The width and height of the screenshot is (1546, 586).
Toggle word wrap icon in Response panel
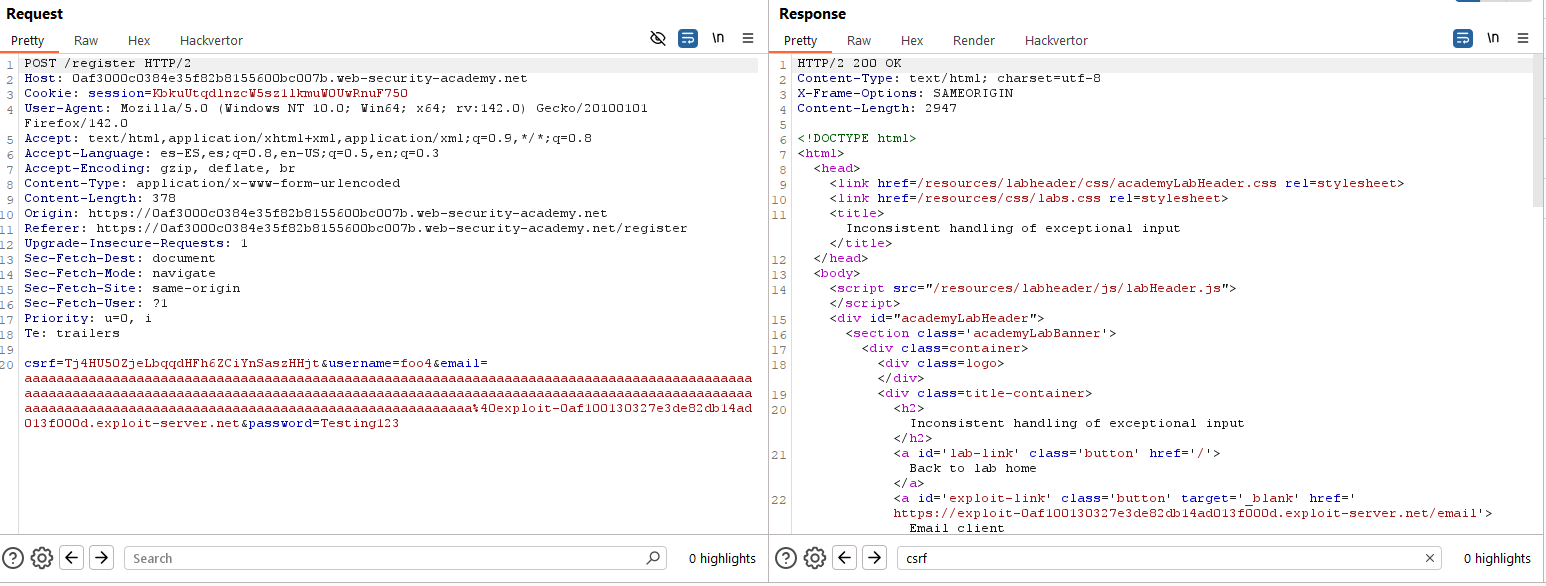(1463, 39)
